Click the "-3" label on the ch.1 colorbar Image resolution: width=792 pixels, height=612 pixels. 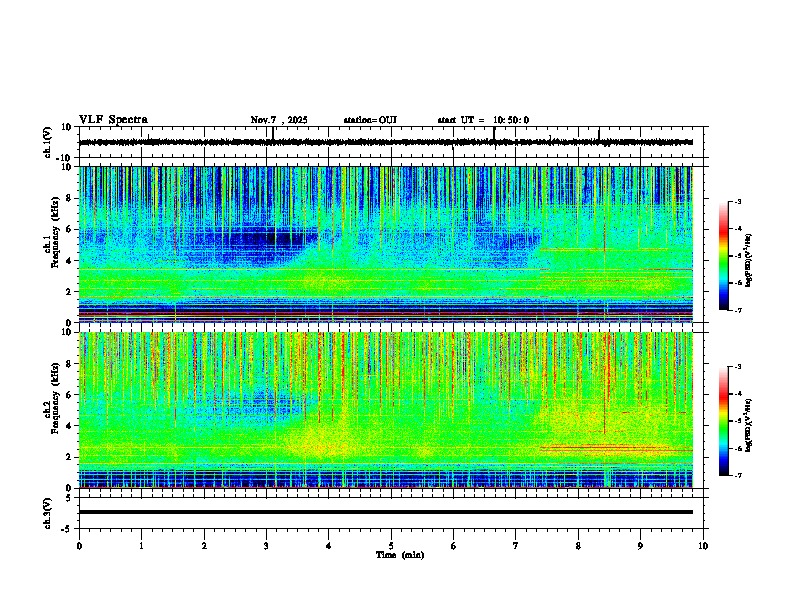[737, 201]
